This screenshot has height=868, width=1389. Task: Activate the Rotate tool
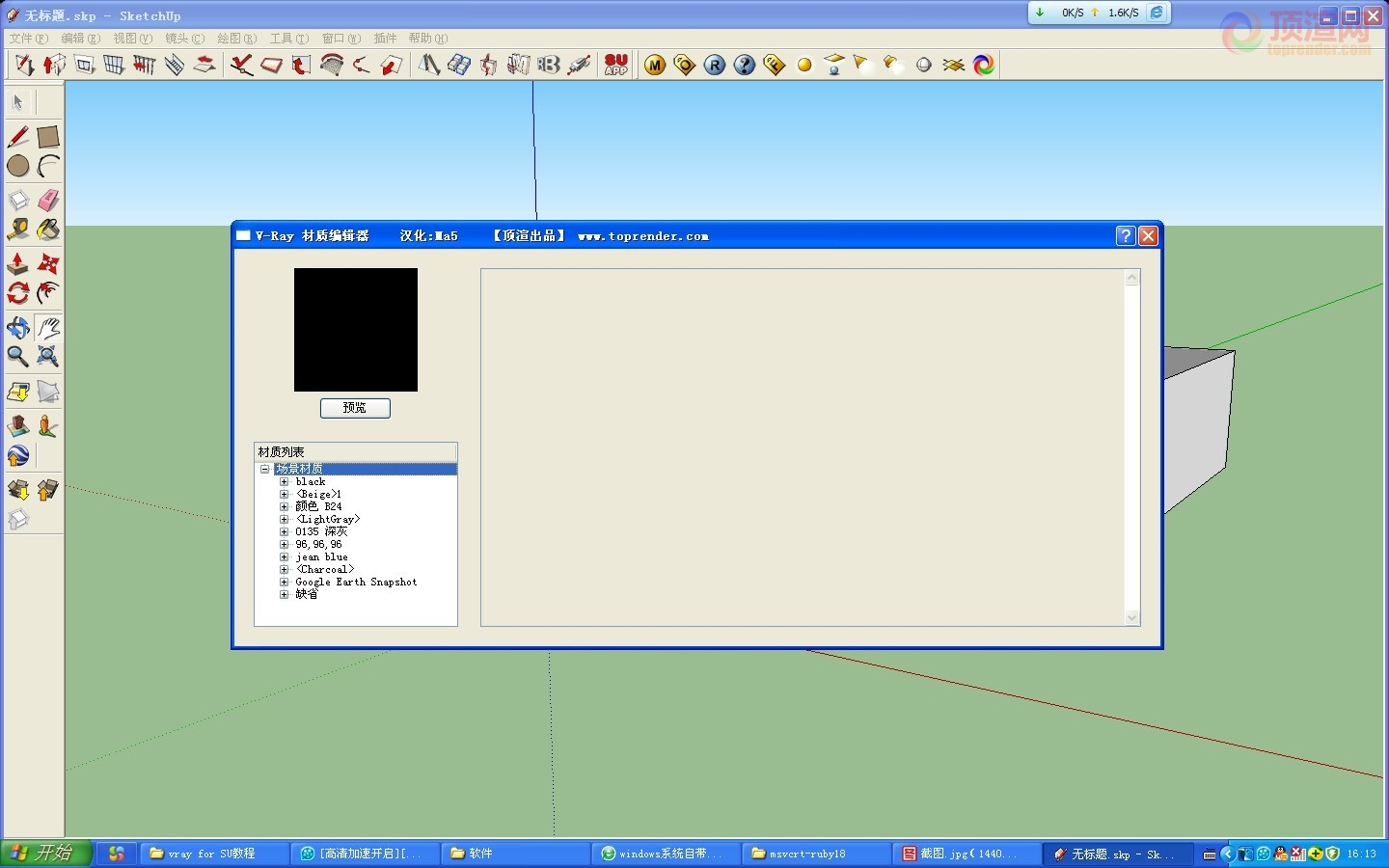click(x=18, y=292)
